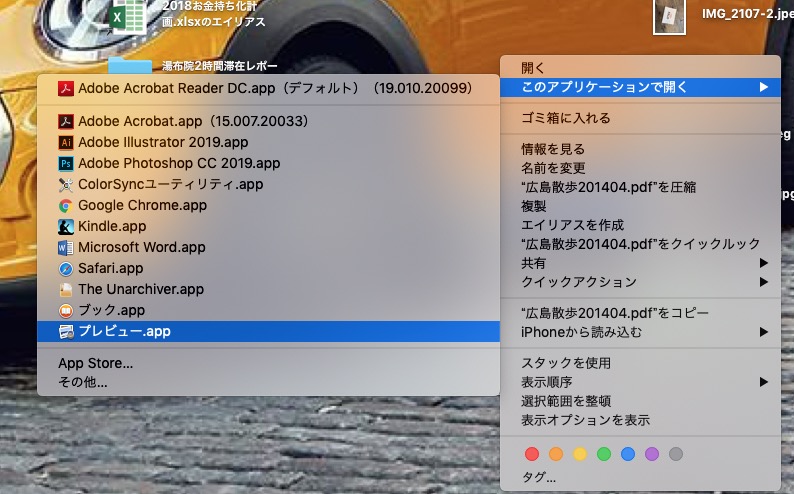Click the Microsoft Word app icon
Viewport: 794px width, 494px height.
coord(66,247)
